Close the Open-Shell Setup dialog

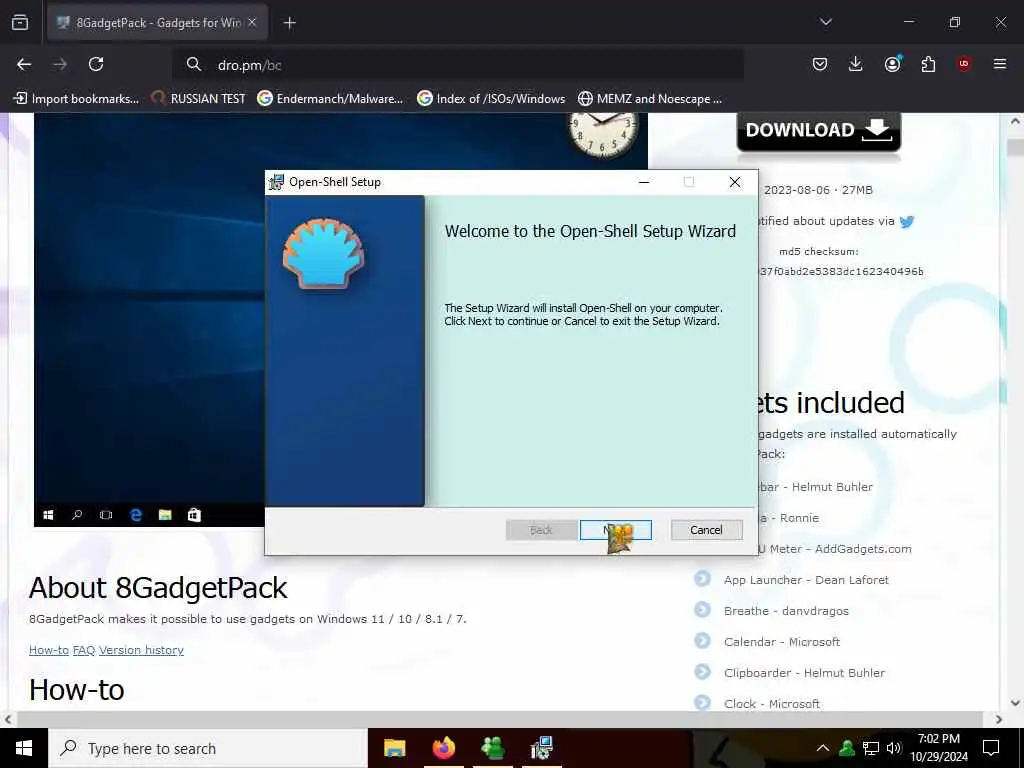pyautogui.click(x=735, y=182)
